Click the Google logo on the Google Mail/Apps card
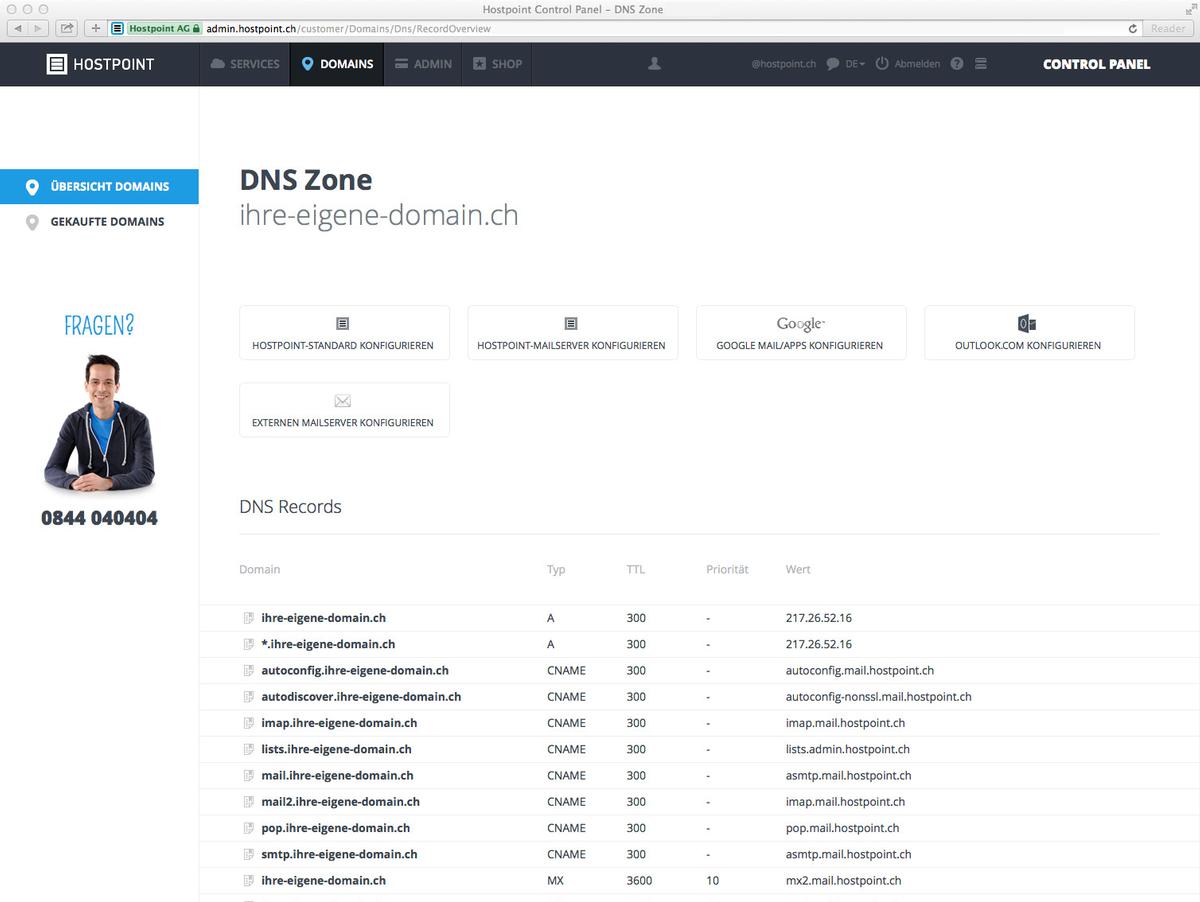The width and height of the screenshot is (1200, 902). pos(800,323)
